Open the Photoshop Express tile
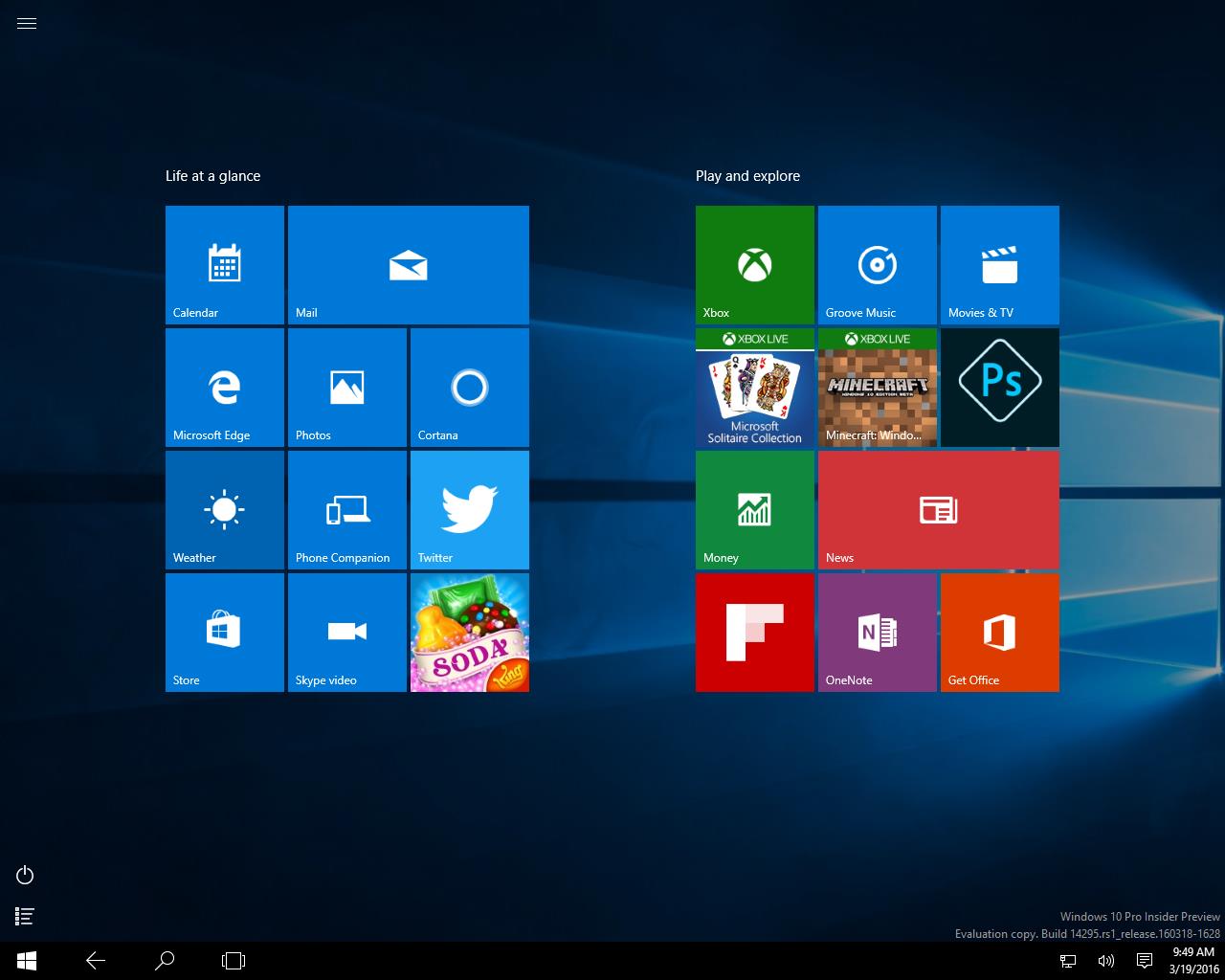Viewport: 1225px width, 980px height. (1000, 388)
